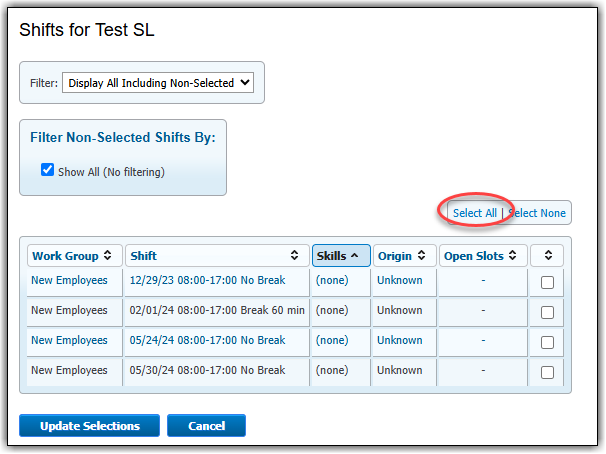Viewport: 606px width, 454px height.
Task: Click the Skills column ascending sort arrow
Action: 355,256
